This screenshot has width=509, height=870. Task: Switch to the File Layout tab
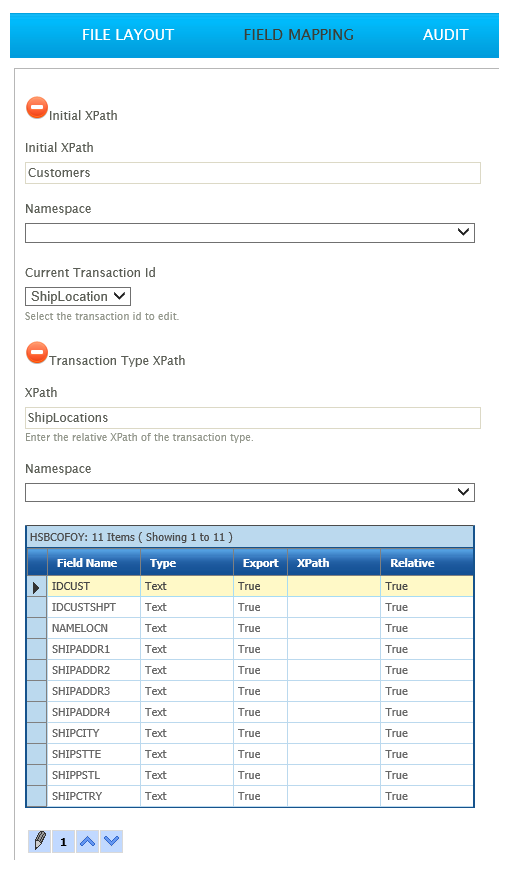click(x=128, y=35)
